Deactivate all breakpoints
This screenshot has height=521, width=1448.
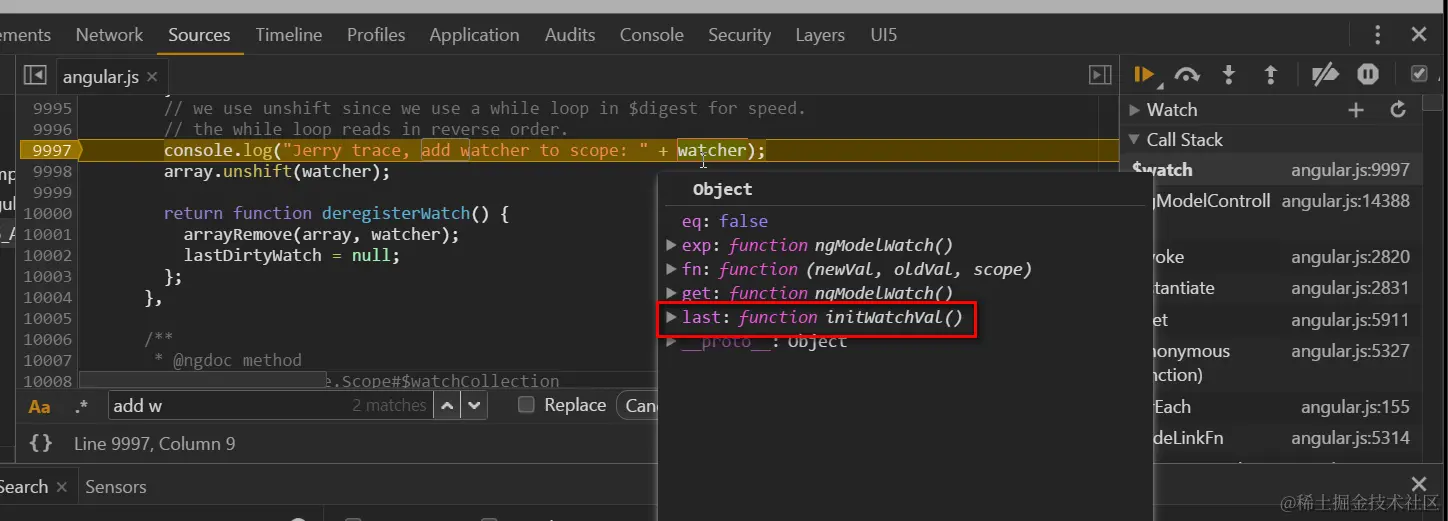coord(1325,75)
